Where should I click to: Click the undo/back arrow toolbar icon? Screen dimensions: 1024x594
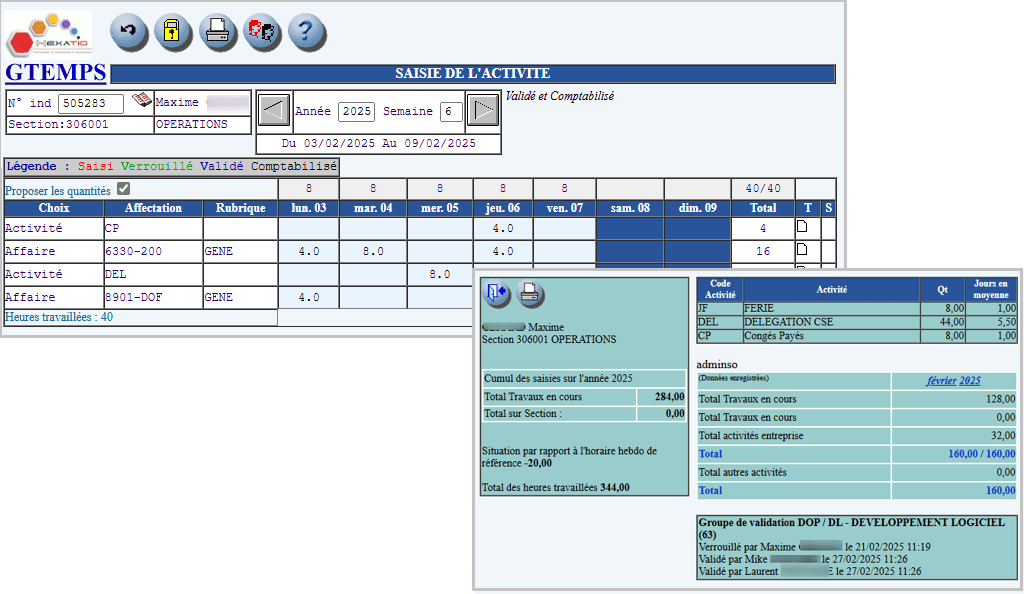pos(129,32)
